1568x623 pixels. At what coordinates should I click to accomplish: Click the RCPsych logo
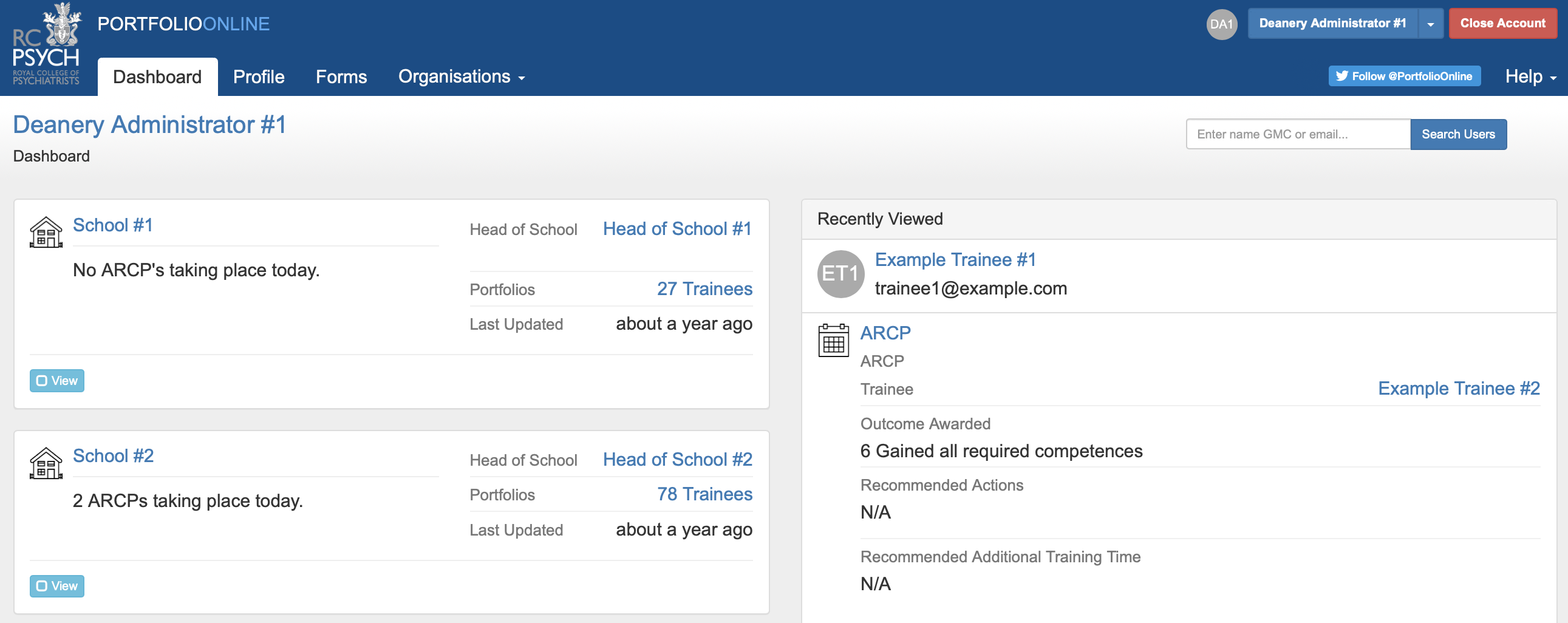46,45
